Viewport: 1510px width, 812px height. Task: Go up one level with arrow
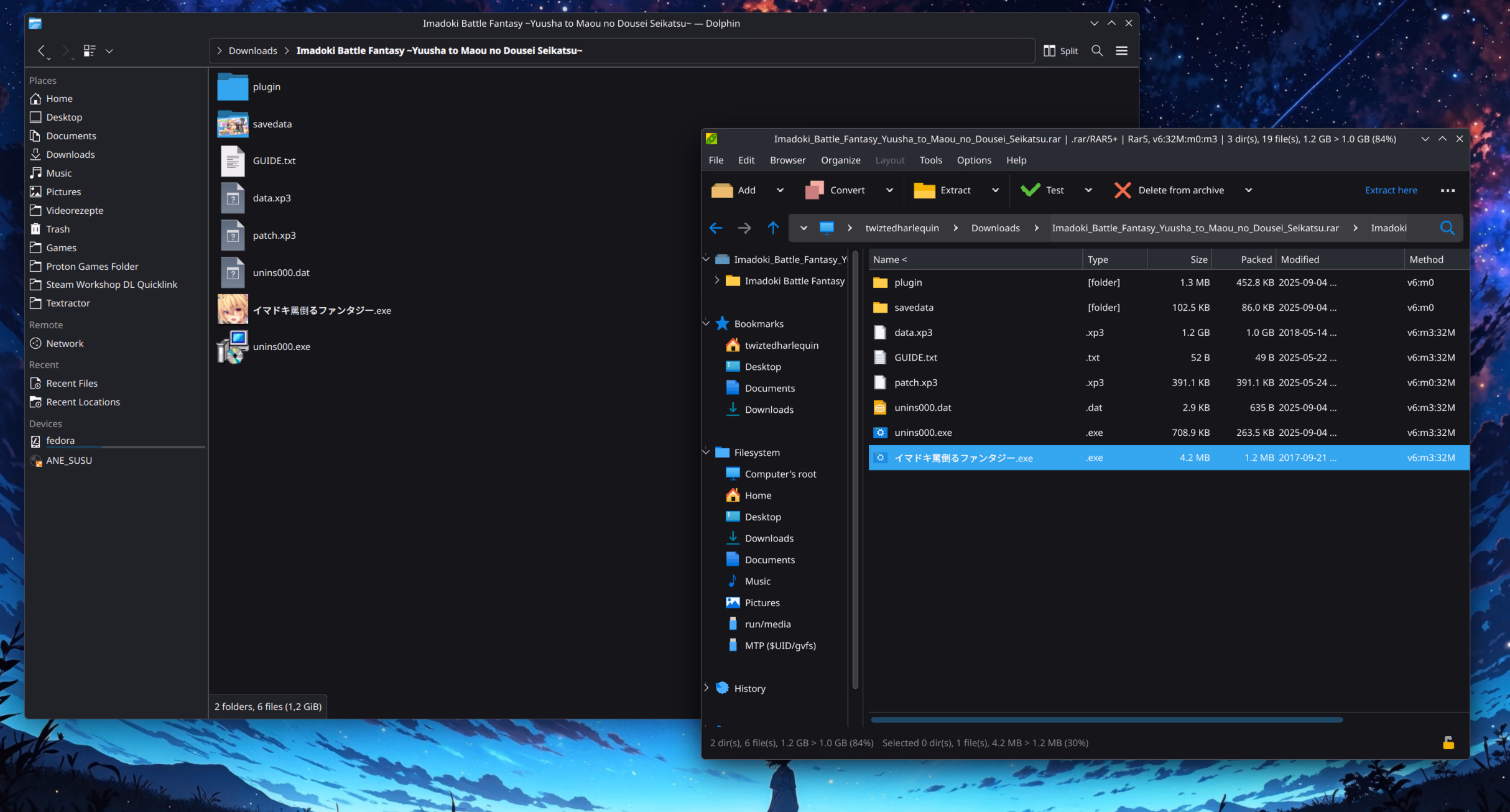coord(772,228)
